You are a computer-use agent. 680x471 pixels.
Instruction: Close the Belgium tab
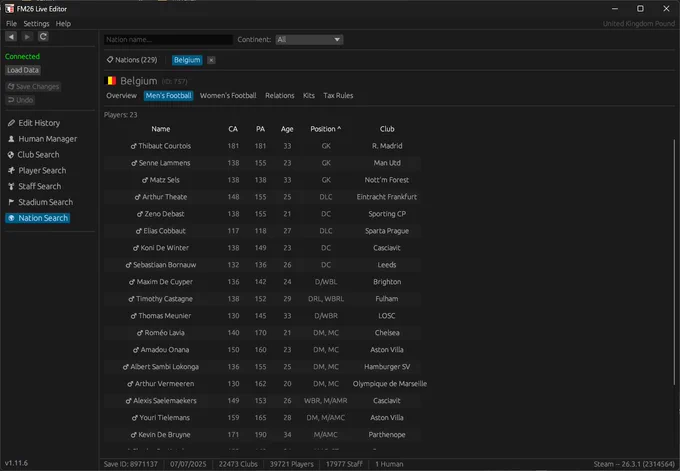click(211, 60)
